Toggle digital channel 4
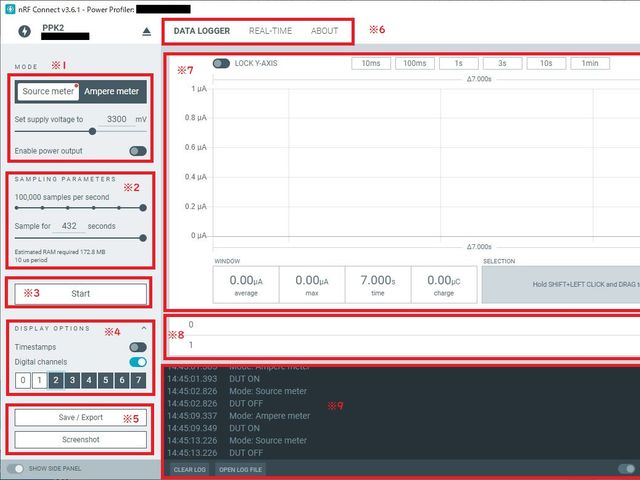This screenshot has height=480, width=640. click(89, 380)
